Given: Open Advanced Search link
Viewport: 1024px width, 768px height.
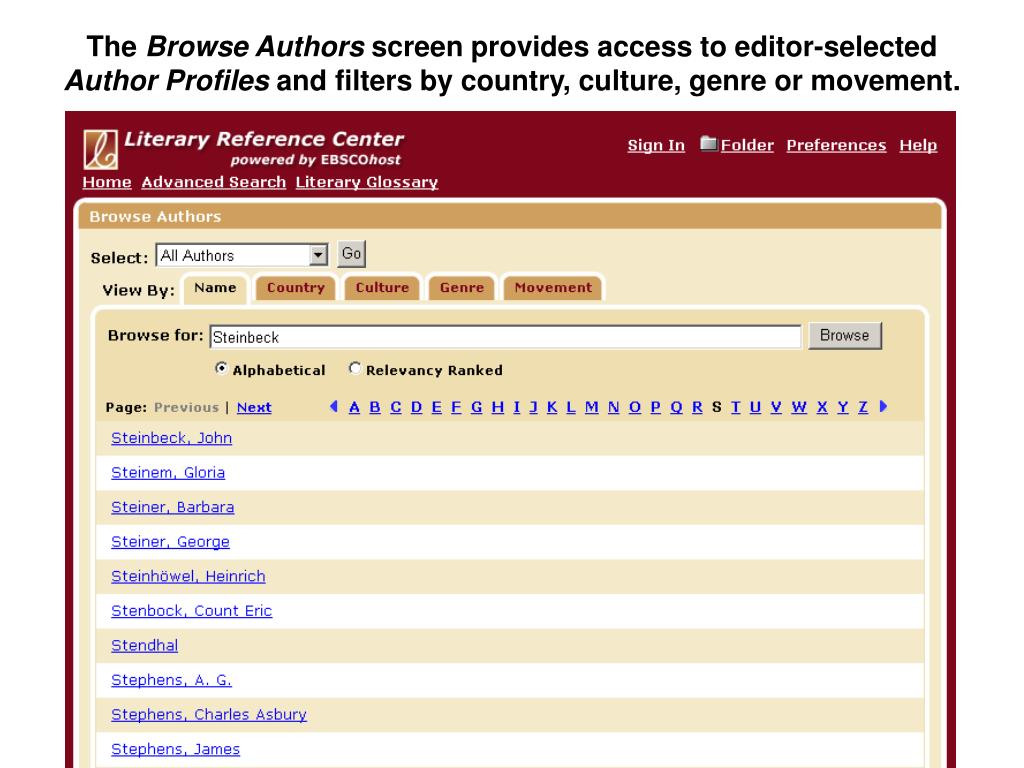Looking at the screenshot, I should coord(214,182).
